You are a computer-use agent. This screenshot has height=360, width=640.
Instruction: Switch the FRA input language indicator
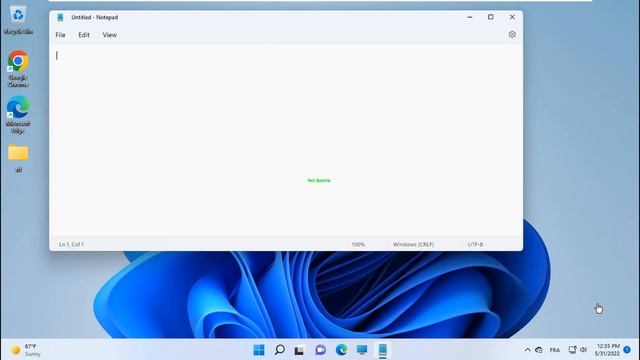(x=555, y=350)
